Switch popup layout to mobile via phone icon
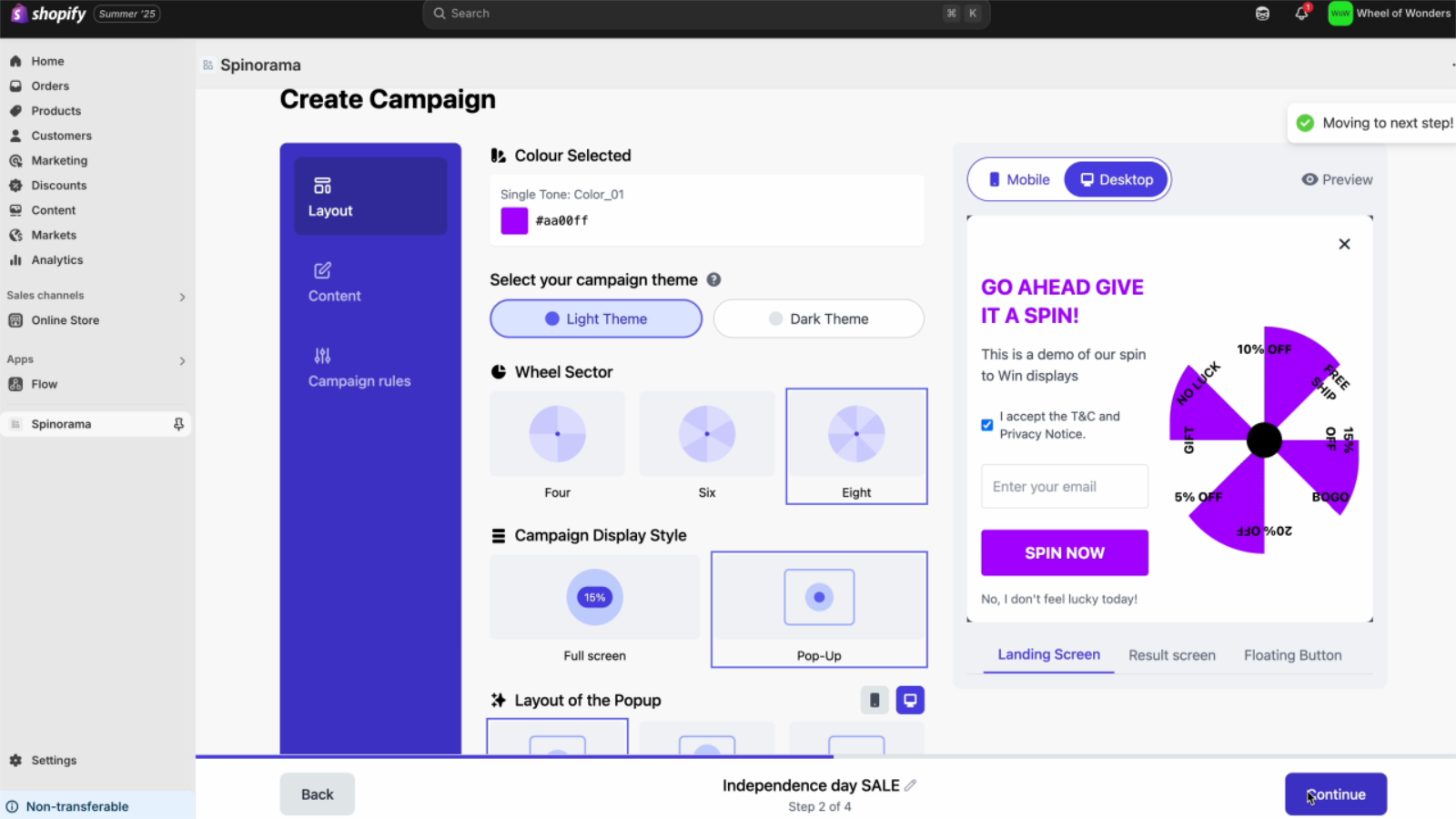1456x819 pixels. click(874, 700)
